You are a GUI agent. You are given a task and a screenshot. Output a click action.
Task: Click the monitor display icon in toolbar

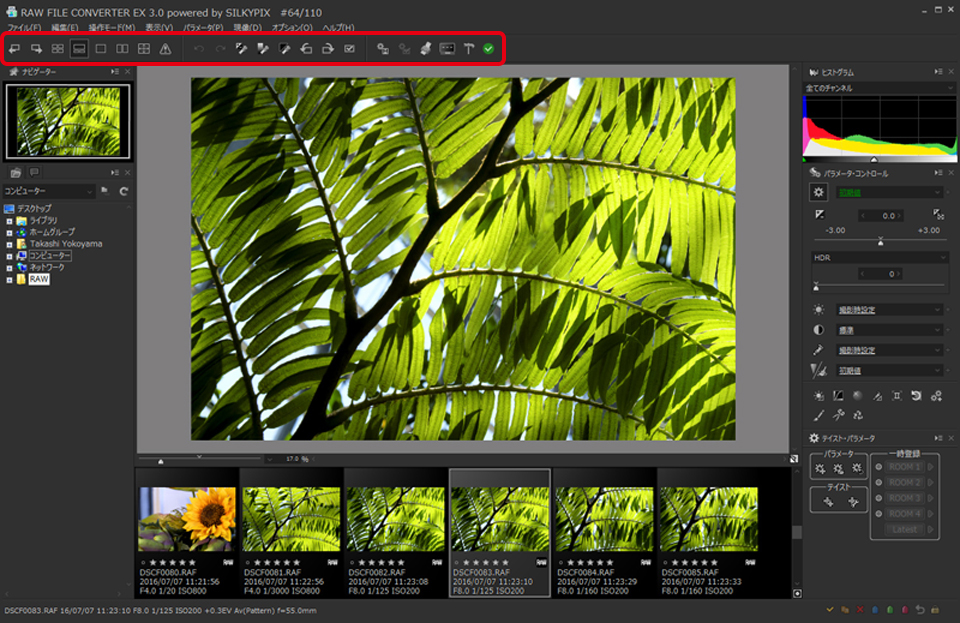coord(448,49)
